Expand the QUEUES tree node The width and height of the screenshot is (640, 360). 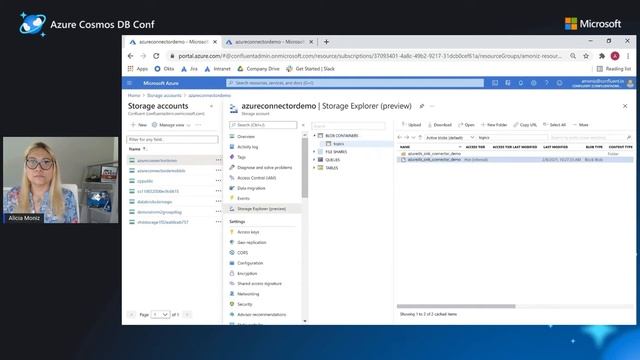[314, 160]
